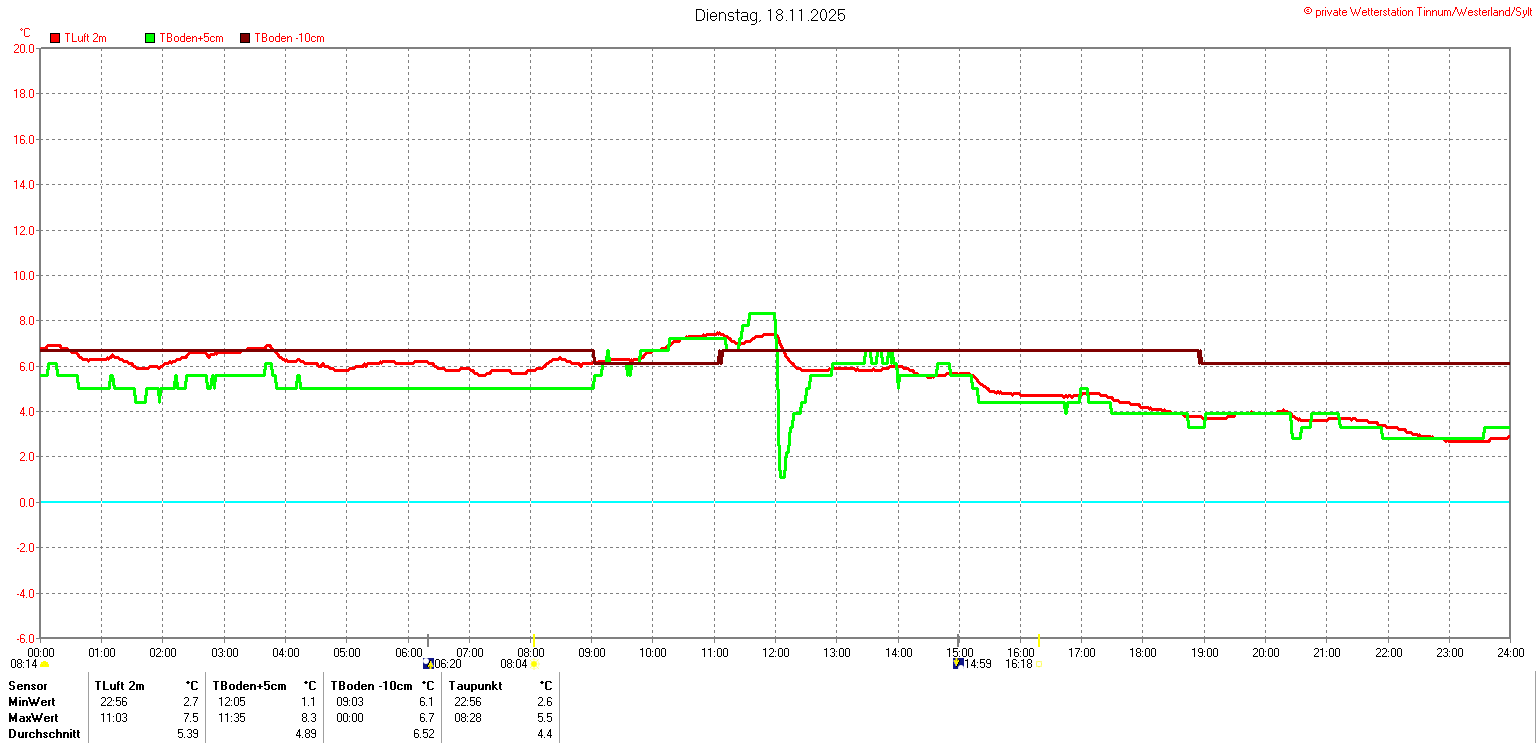The image size is (1536, 743).
Task: Click the chart title Dienstag, 18.11.2025
Action: (770, 16)
